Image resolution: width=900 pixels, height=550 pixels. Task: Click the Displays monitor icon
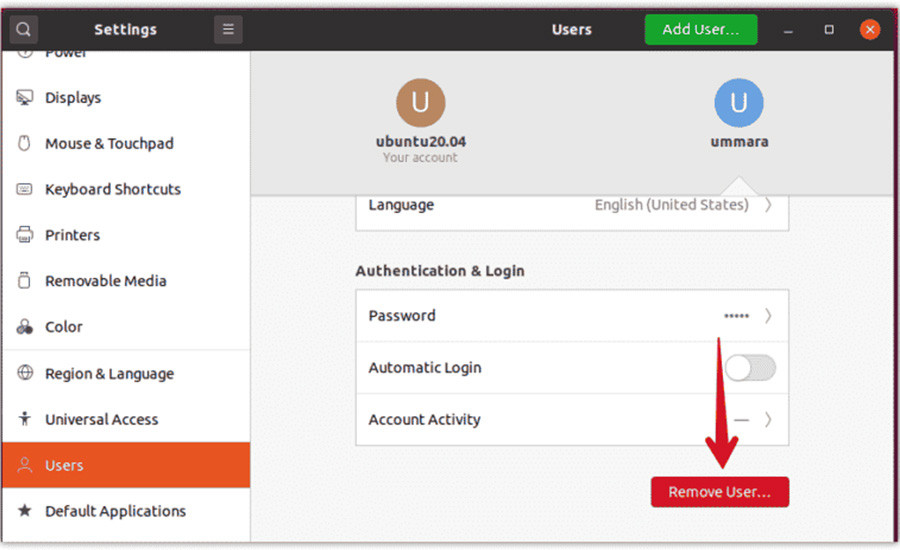click(24, 98)
